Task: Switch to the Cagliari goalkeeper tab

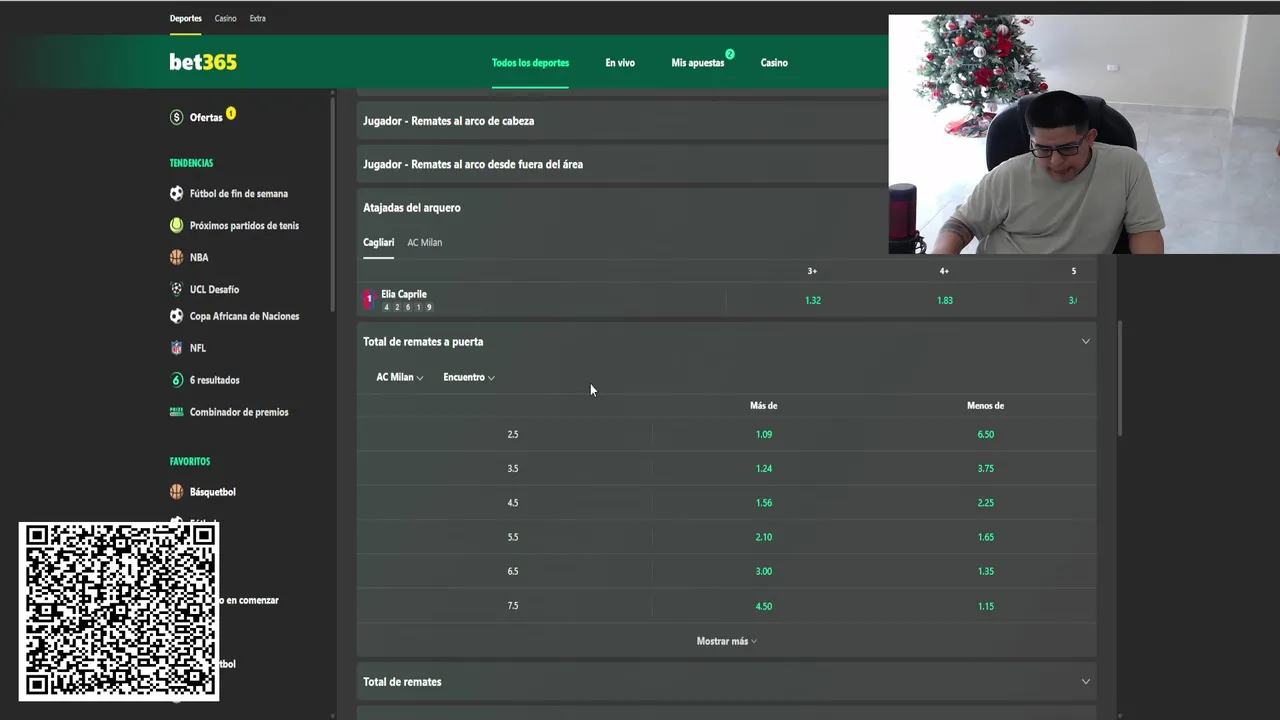Action: point(378,242)
